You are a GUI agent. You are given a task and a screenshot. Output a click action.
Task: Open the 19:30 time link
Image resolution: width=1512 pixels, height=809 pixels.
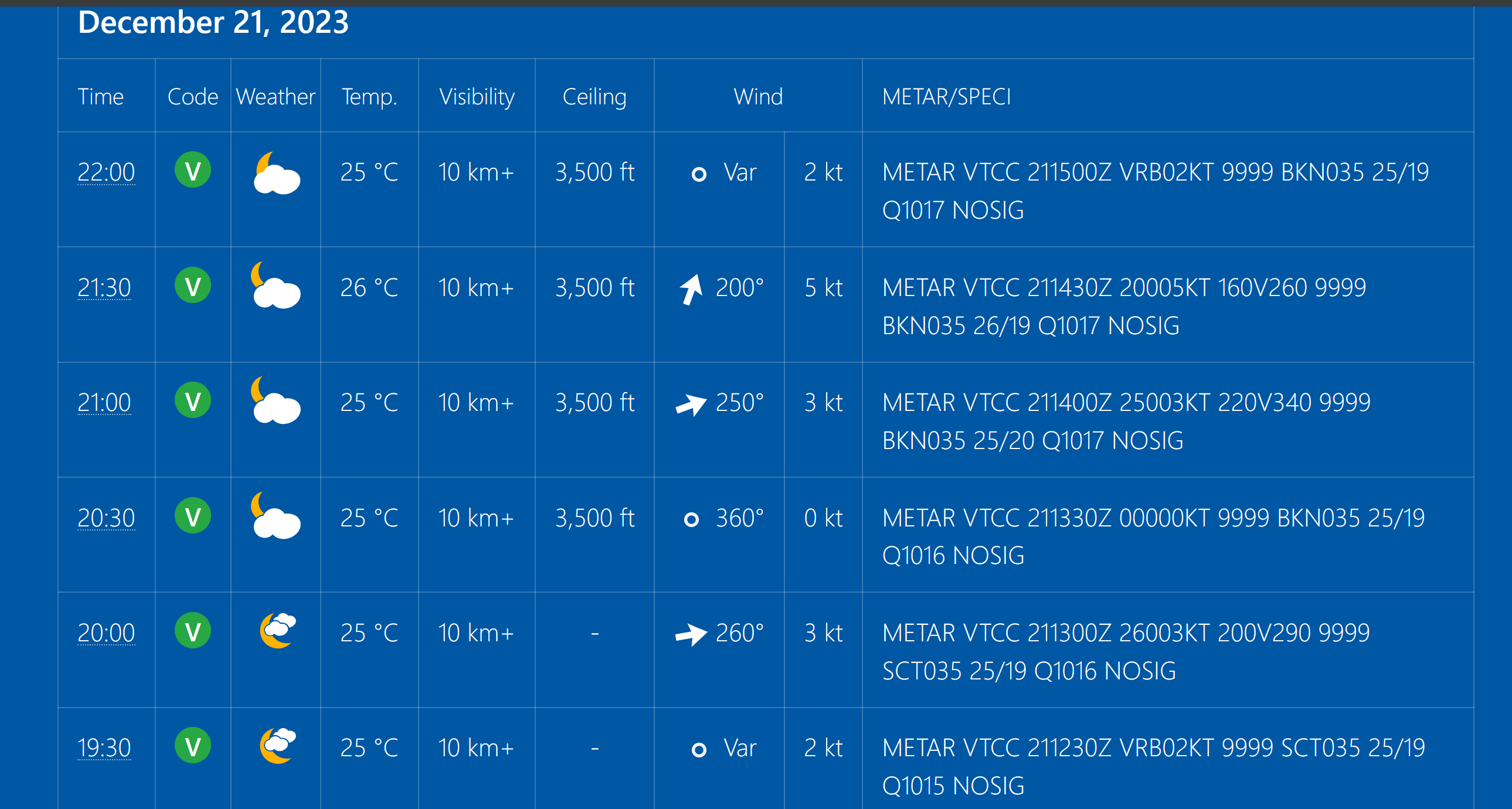coord(104,748)
